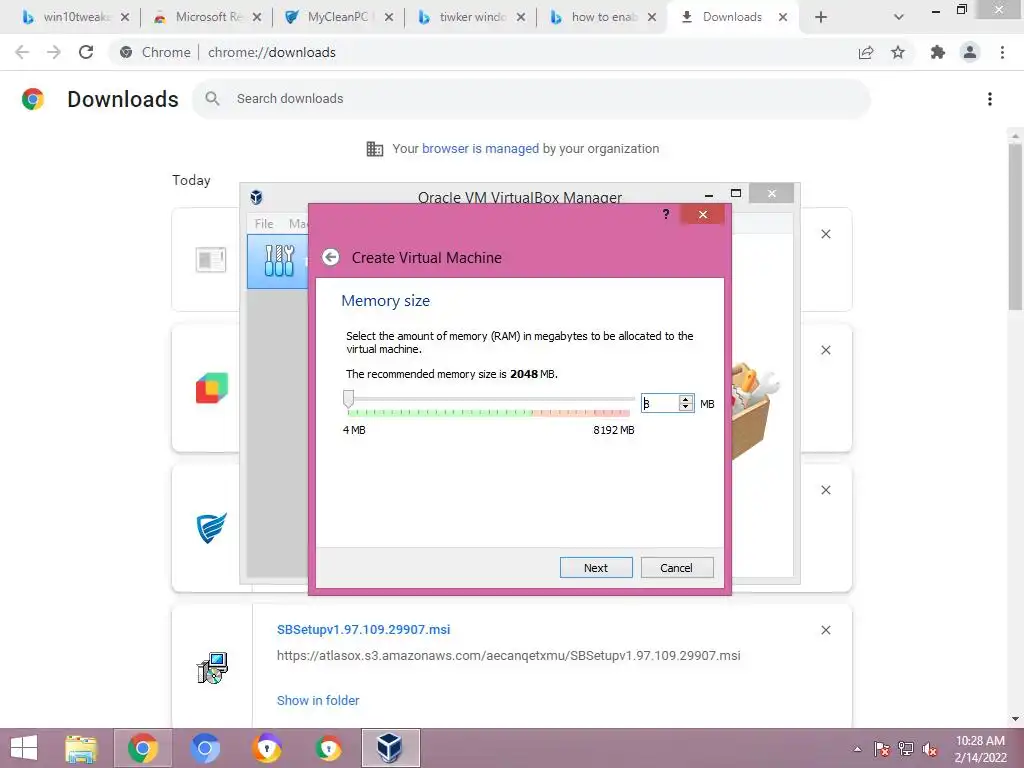Open File Explorer from the taskbar

[81, 748]
